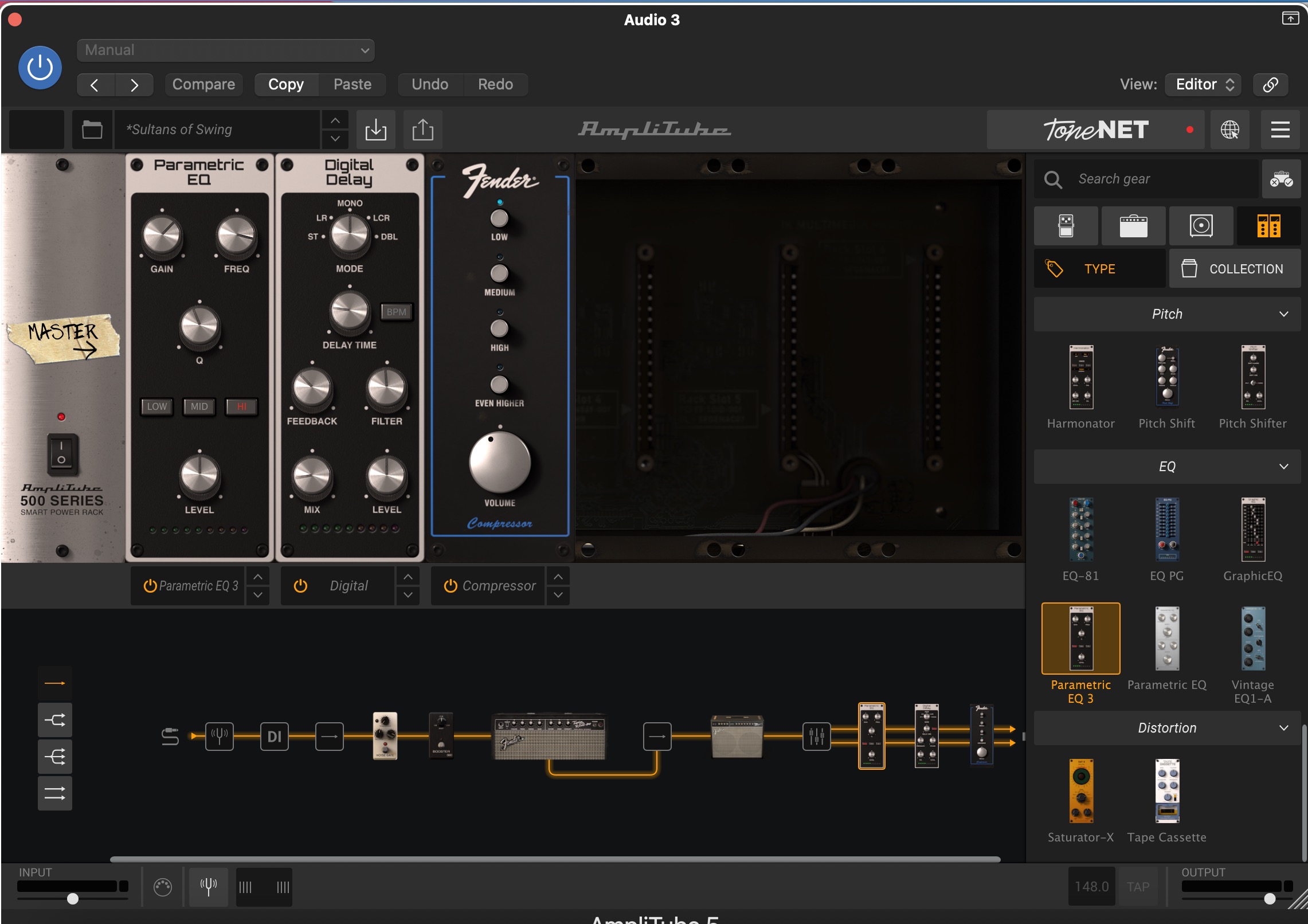Click the OUTPUT level slider handle
Image resolution: width=1308 pixels, height=924 pixels.
(1270, 899)
